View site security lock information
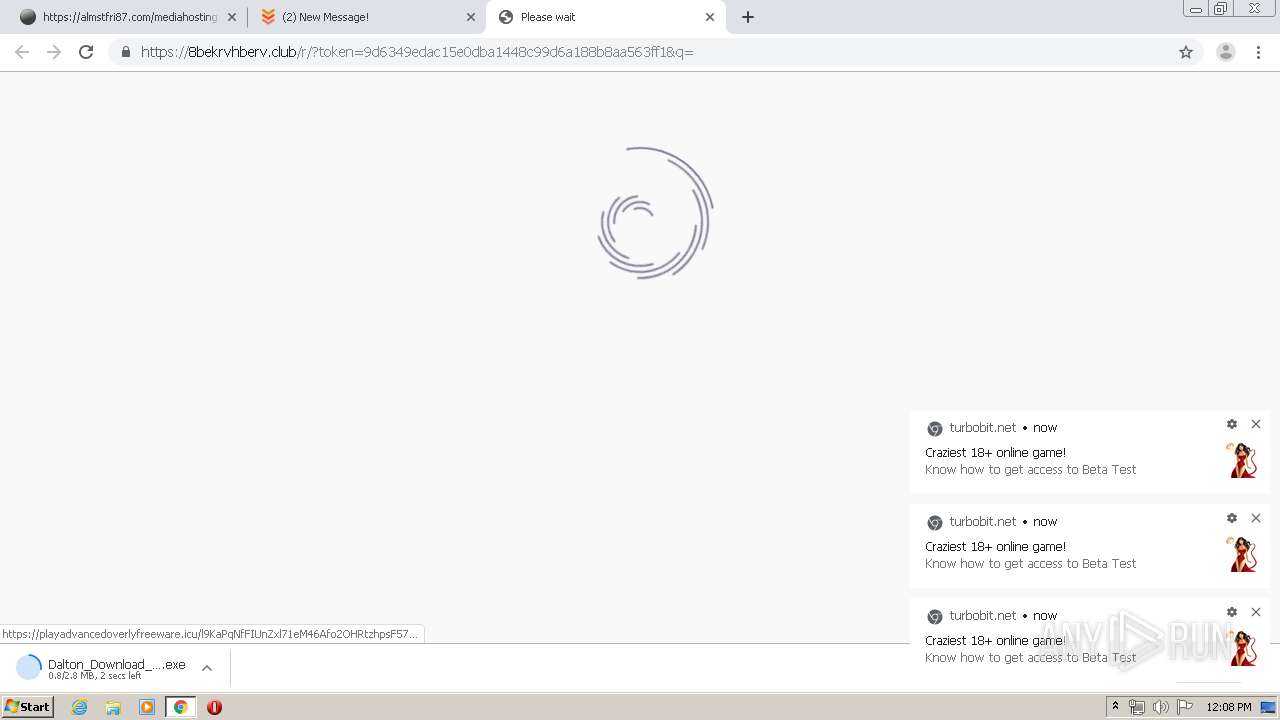 pos(126,52)
